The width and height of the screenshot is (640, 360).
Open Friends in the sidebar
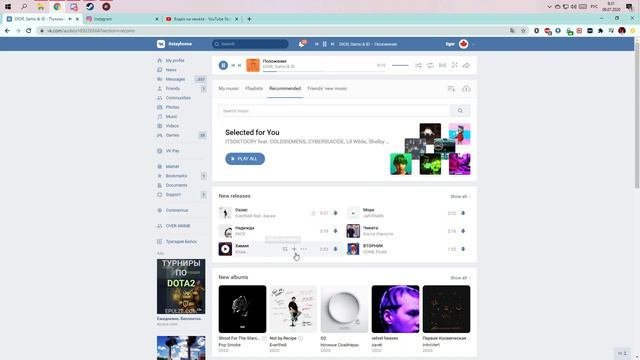(173, 89)
